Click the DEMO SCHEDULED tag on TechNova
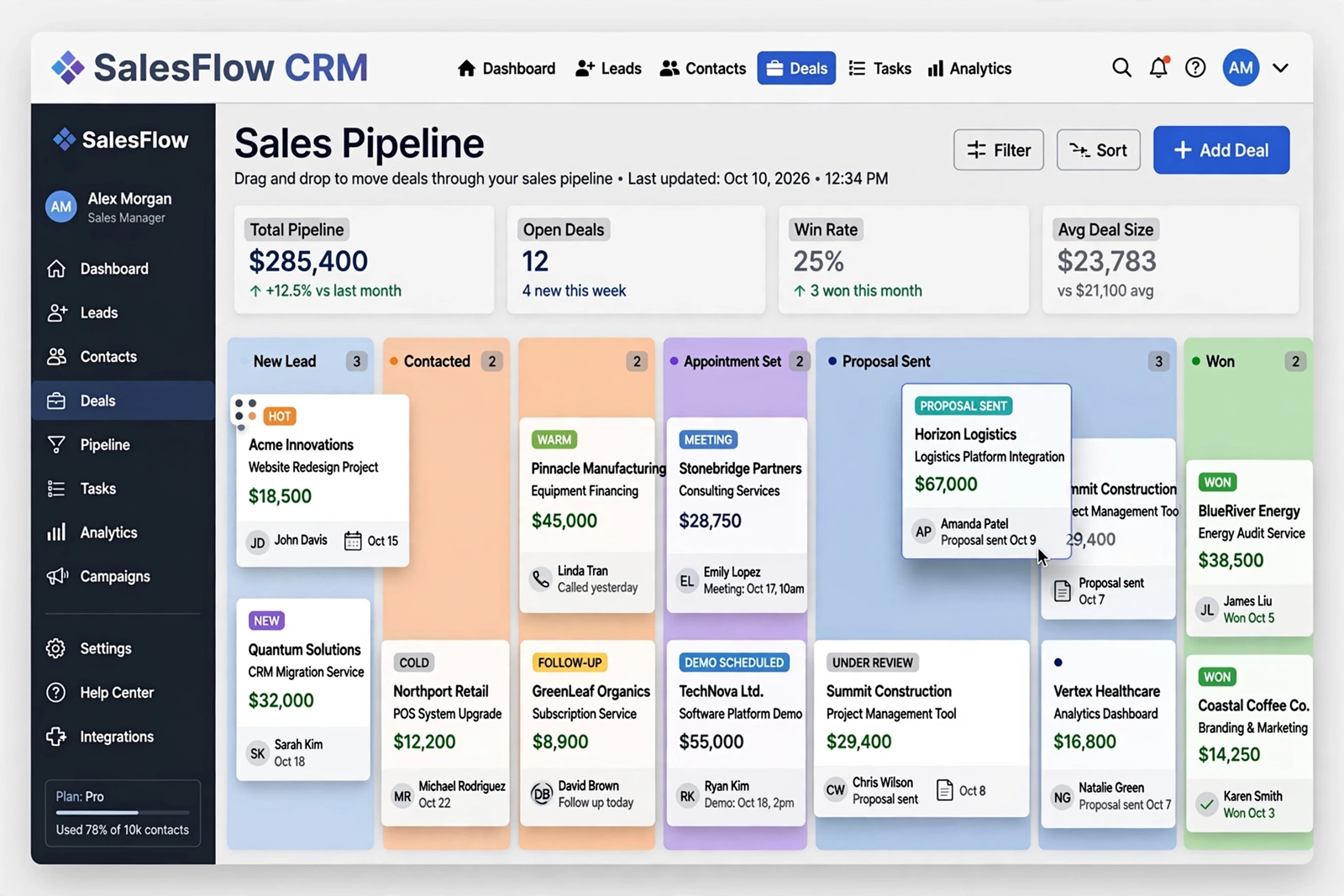This screenshot has width=1344, height=896. tap(734, 663)
